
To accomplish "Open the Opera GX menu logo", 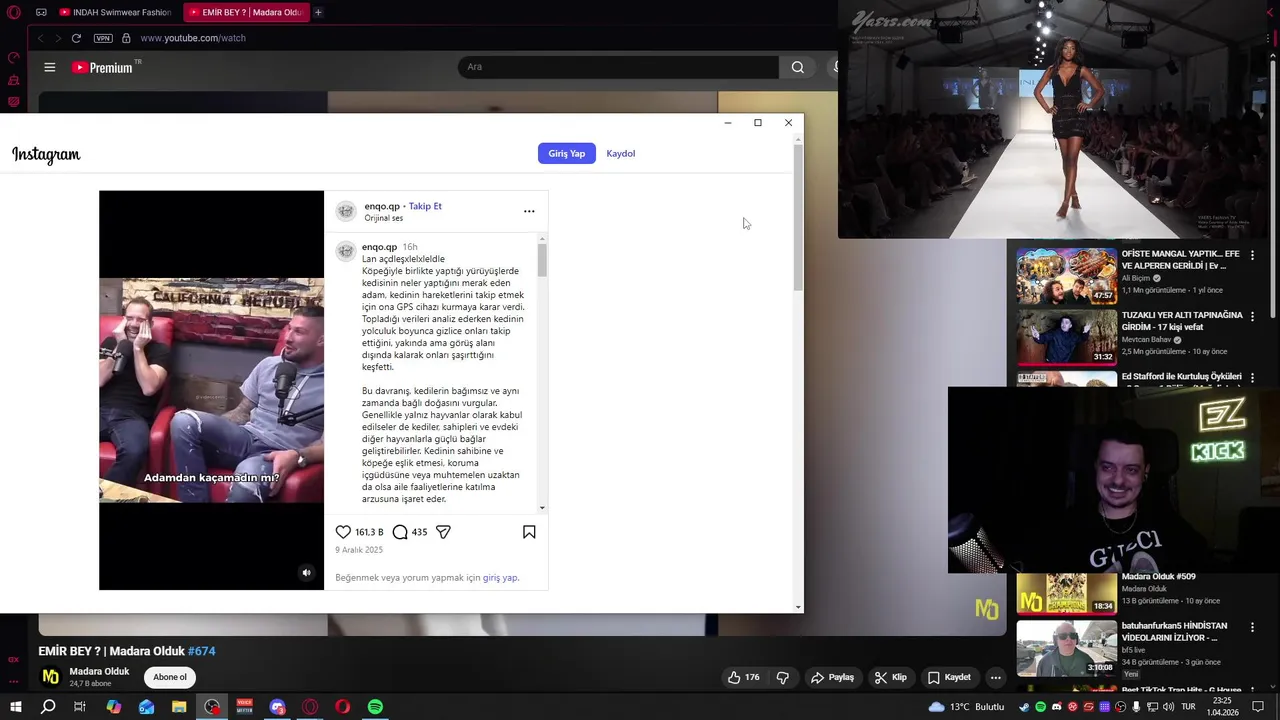I will click(x=13, y=12).
